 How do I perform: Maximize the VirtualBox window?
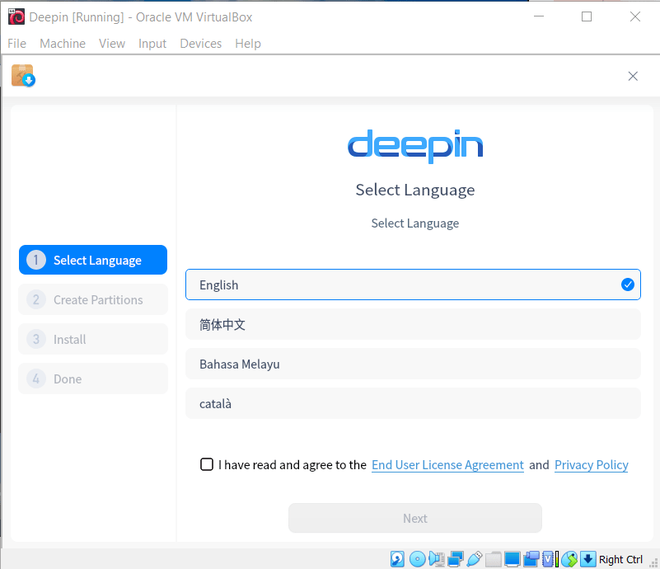[x=587, y=16]
